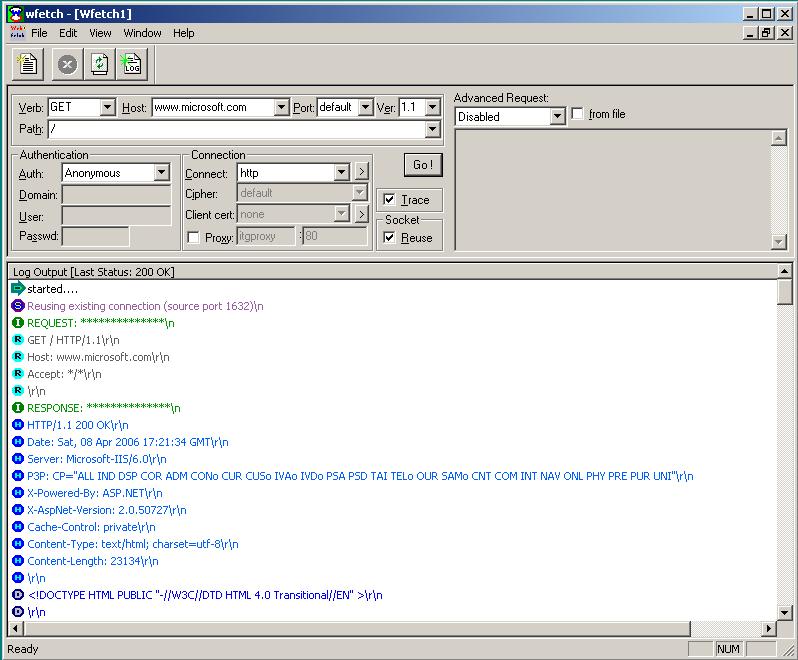Expand the Host dropdown list
The width and height of the screenshot is (798, 660).
pyautogui.click(x=281, y=107)
